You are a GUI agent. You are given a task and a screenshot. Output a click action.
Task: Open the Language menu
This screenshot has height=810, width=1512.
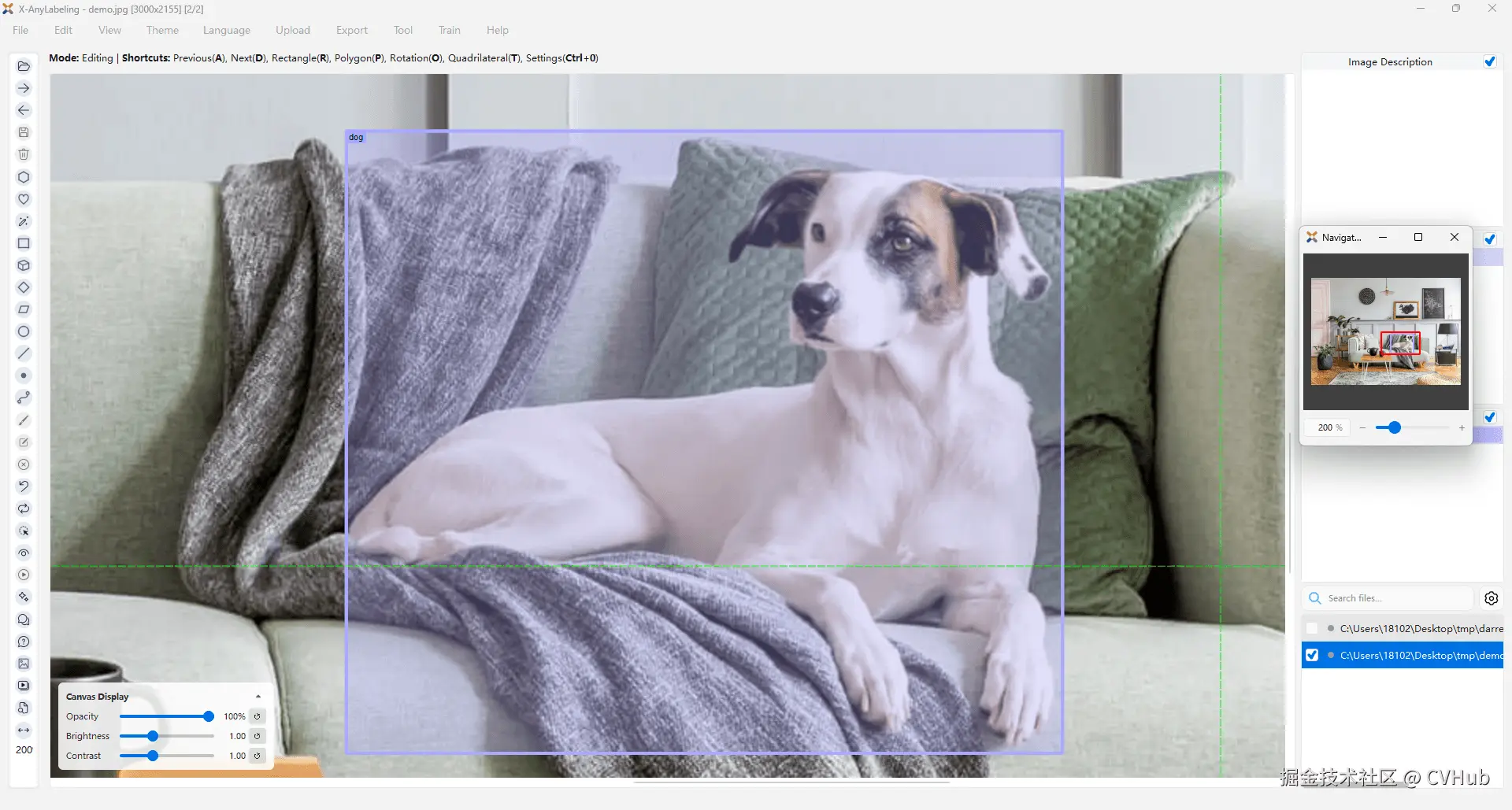226,30
